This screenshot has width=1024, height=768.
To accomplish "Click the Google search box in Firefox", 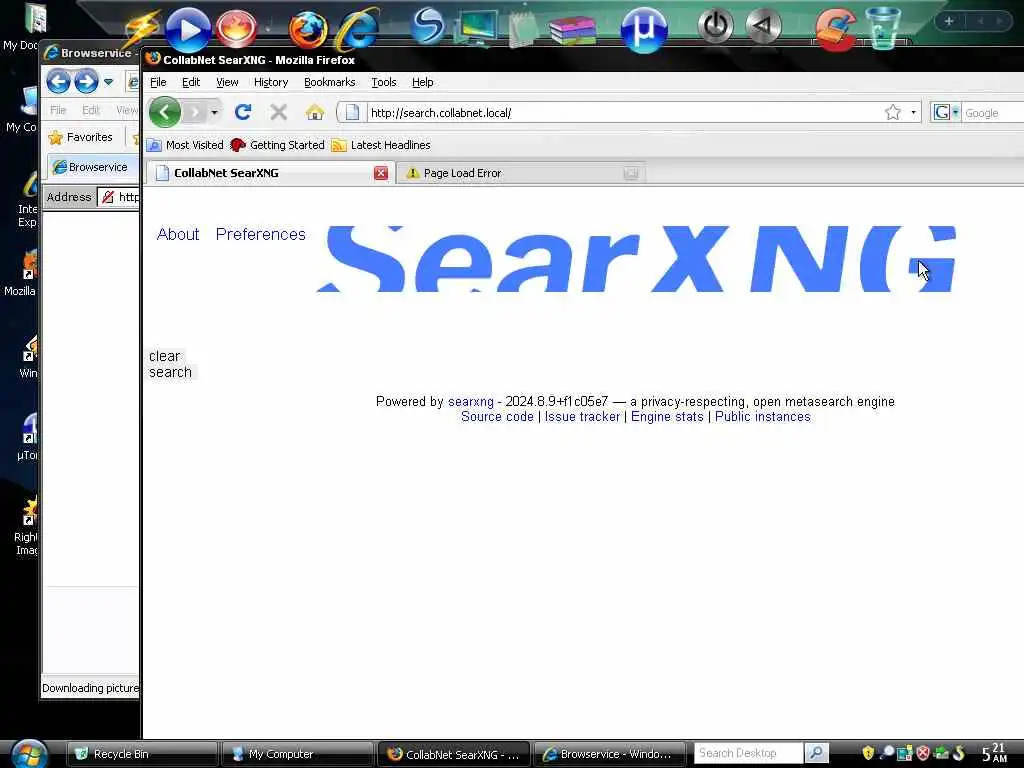I will [993, 113].
